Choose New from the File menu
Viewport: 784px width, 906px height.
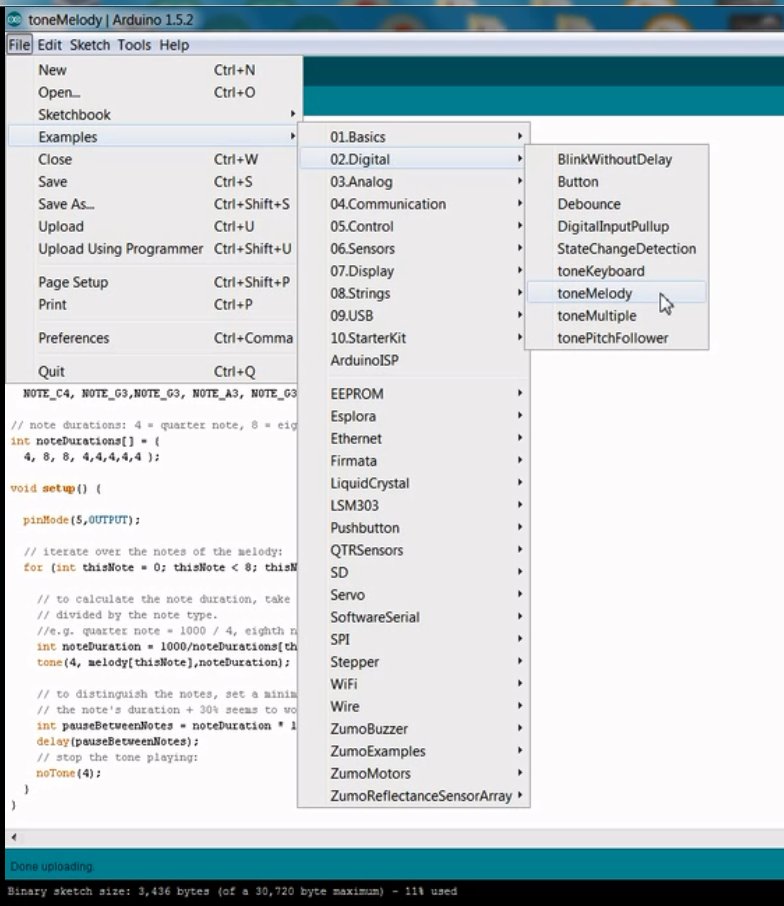[x=154, y=70]
